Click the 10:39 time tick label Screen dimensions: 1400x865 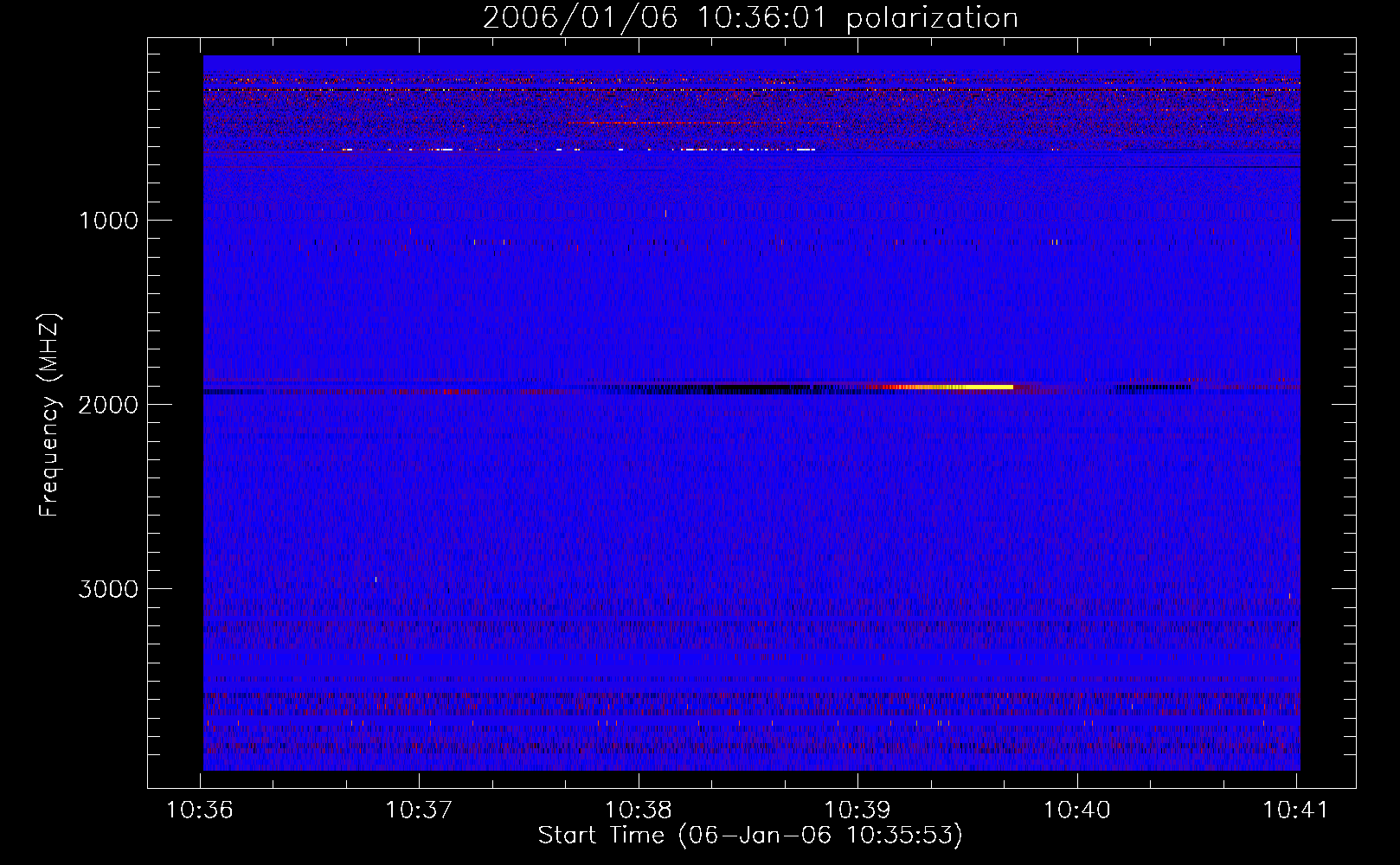tap(857, 811)
